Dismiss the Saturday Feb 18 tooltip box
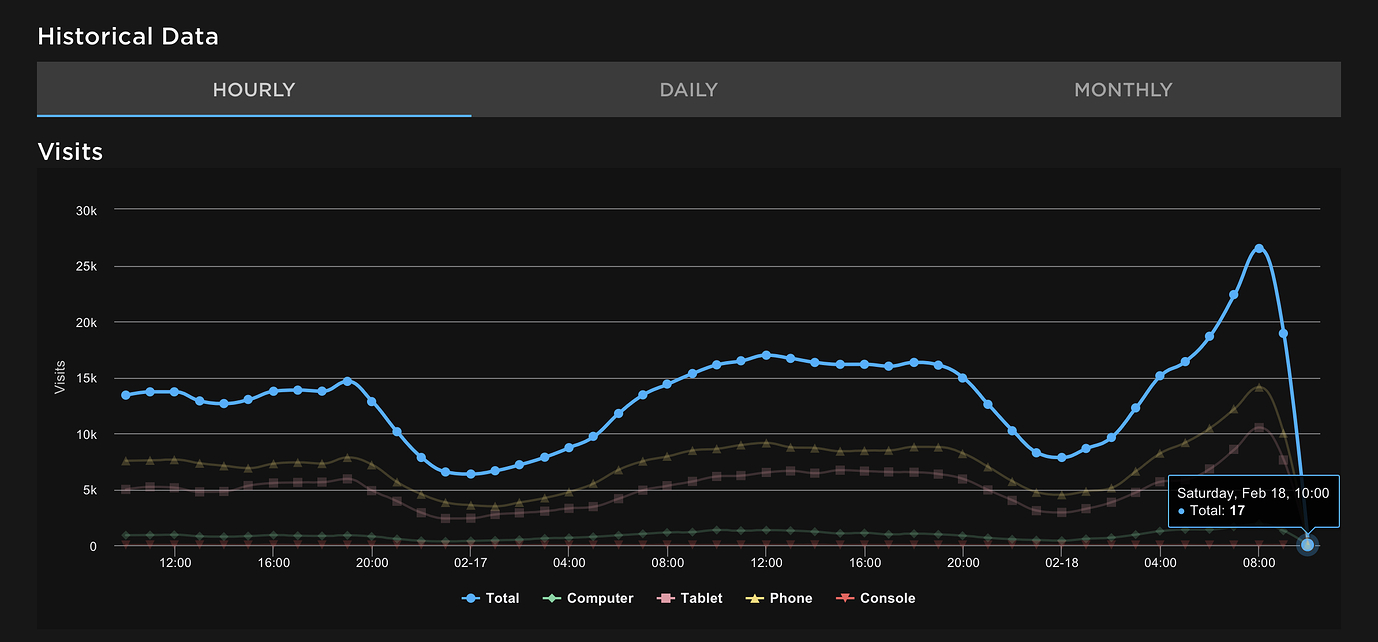Screen dimensions: 1378x642 point(1253,500)
